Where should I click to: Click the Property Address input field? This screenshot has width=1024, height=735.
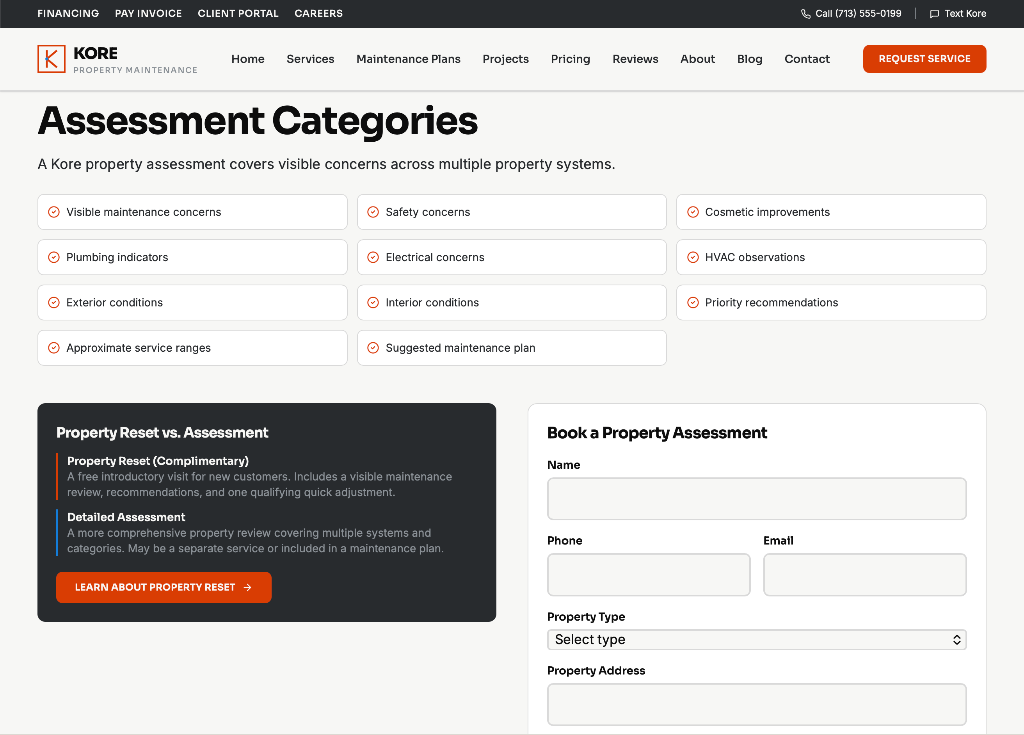(x=757, y=704)
